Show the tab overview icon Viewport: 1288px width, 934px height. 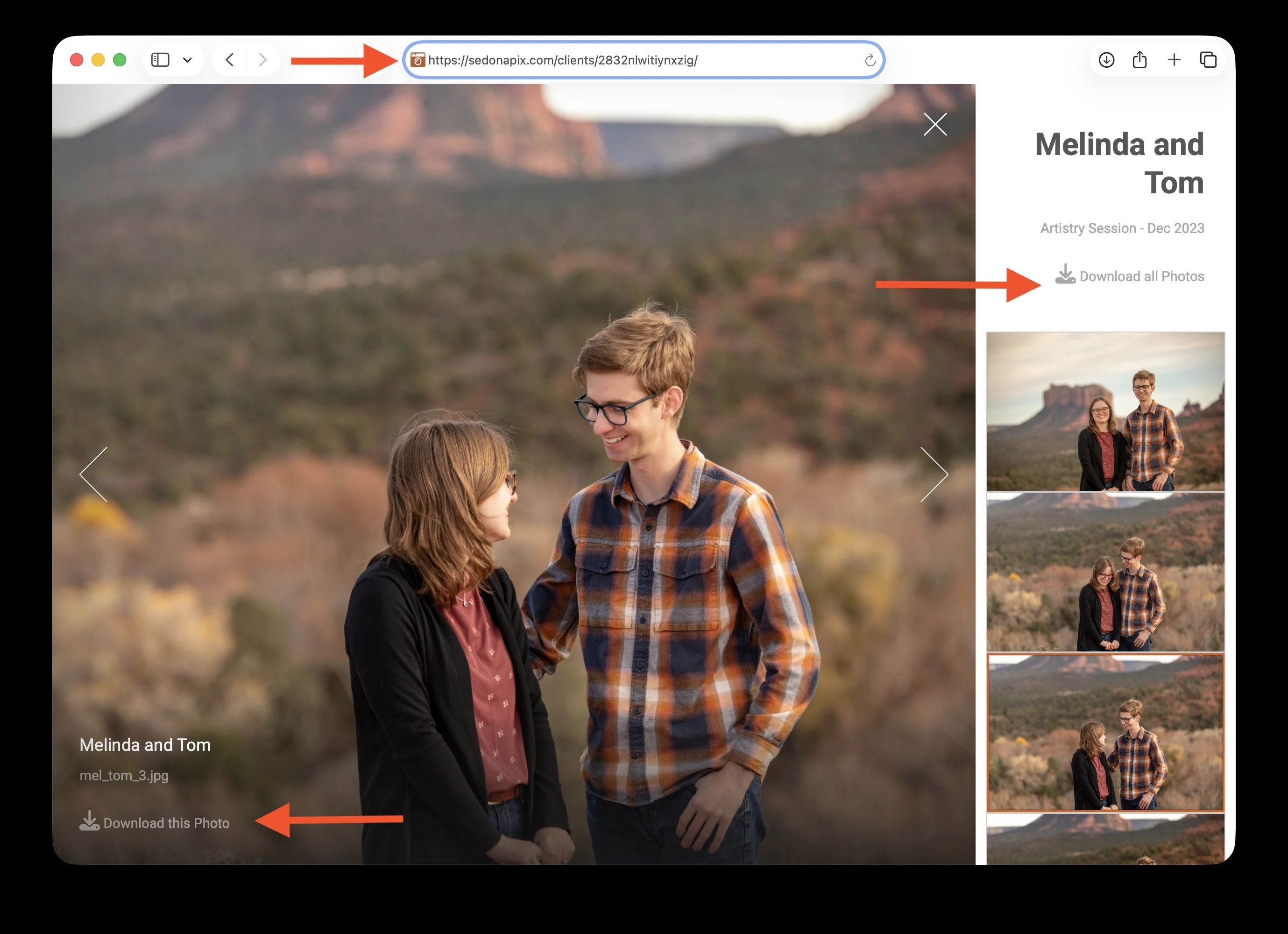pos(1208,60)
